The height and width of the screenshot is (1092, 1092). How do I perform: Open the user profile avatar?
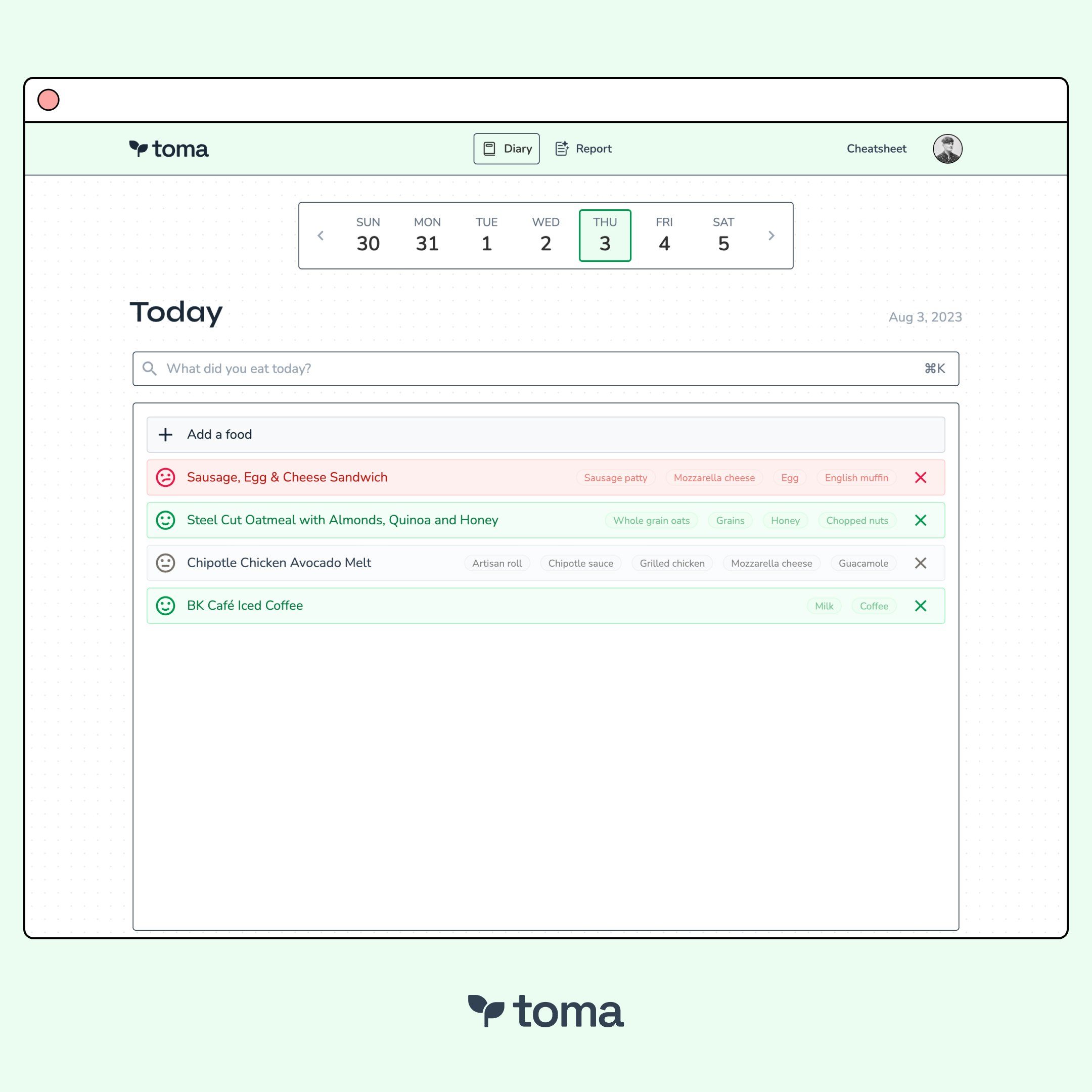click(x=947, y=149)
